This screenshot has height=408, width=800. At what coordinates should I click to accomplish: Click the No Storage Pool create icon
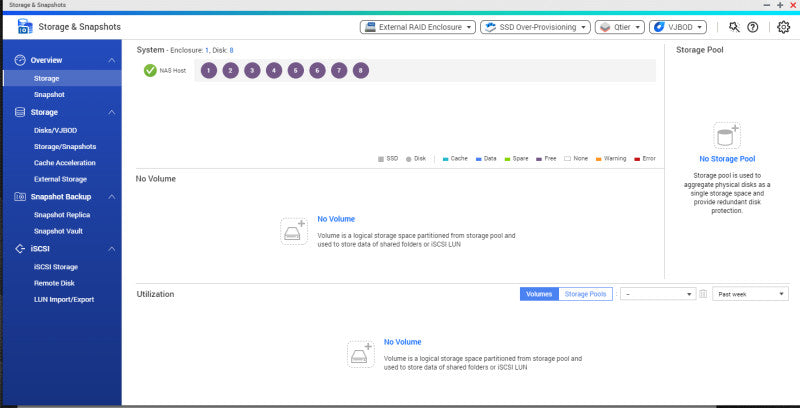pos(727,136)
